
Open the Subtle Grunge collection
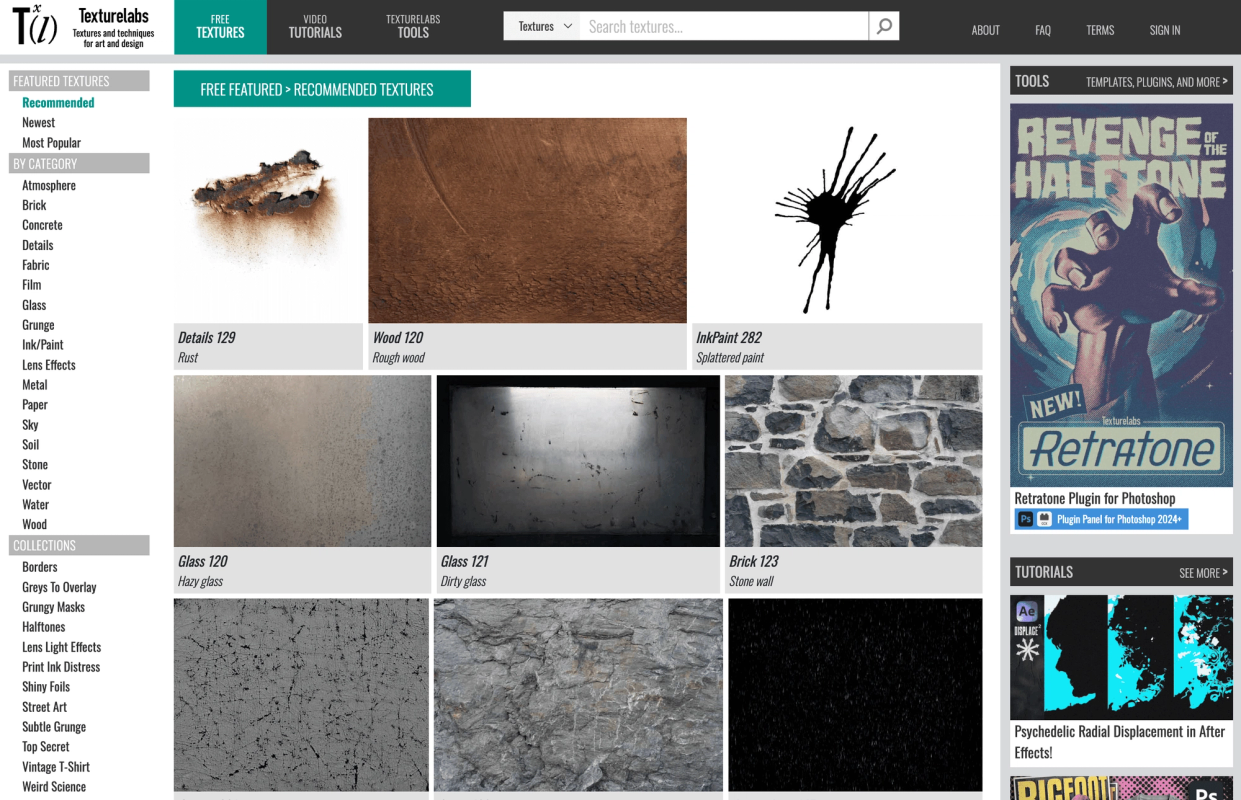coord(54,727)
